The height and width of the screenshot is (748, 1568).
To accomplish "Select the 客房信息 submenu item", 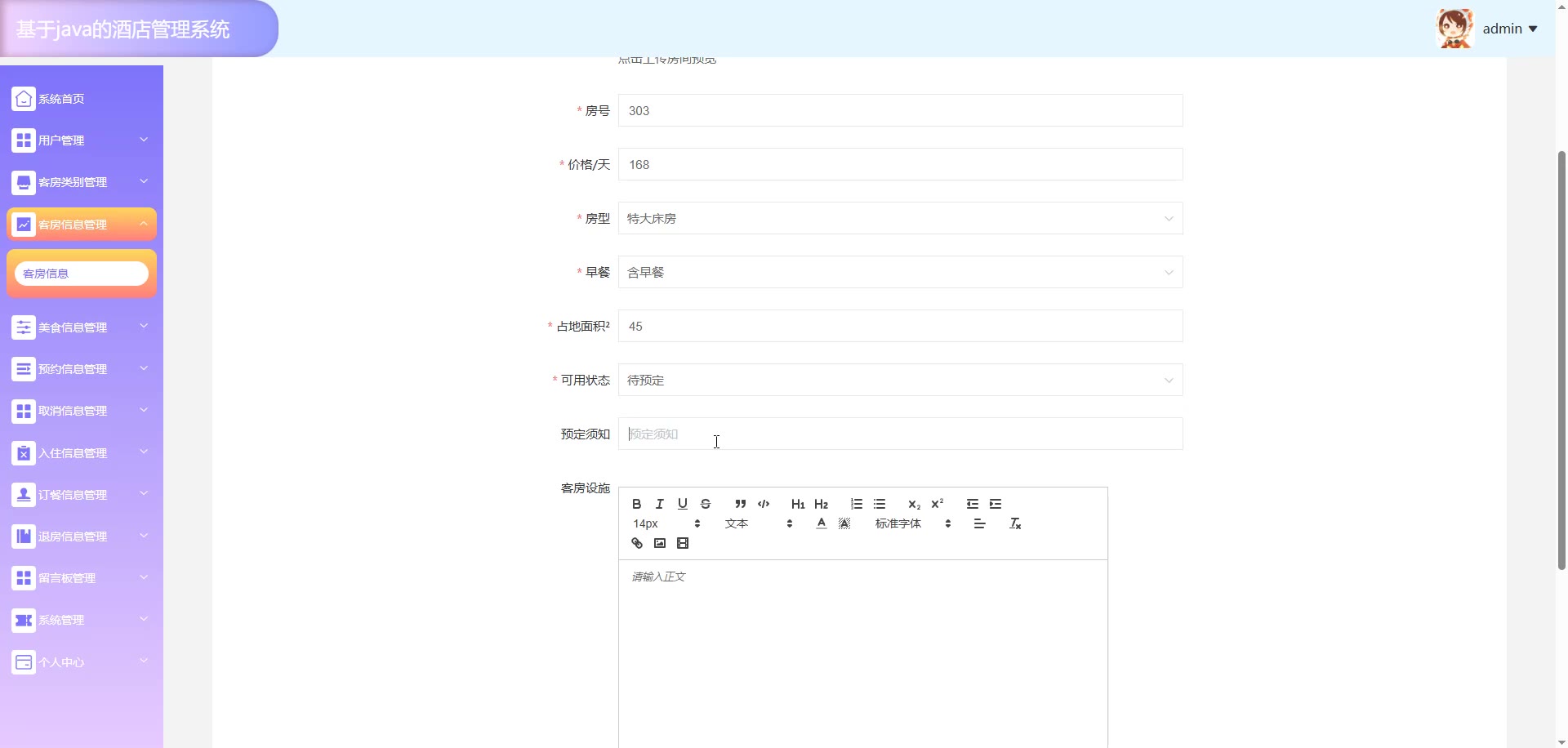I will tap(82, 274).
